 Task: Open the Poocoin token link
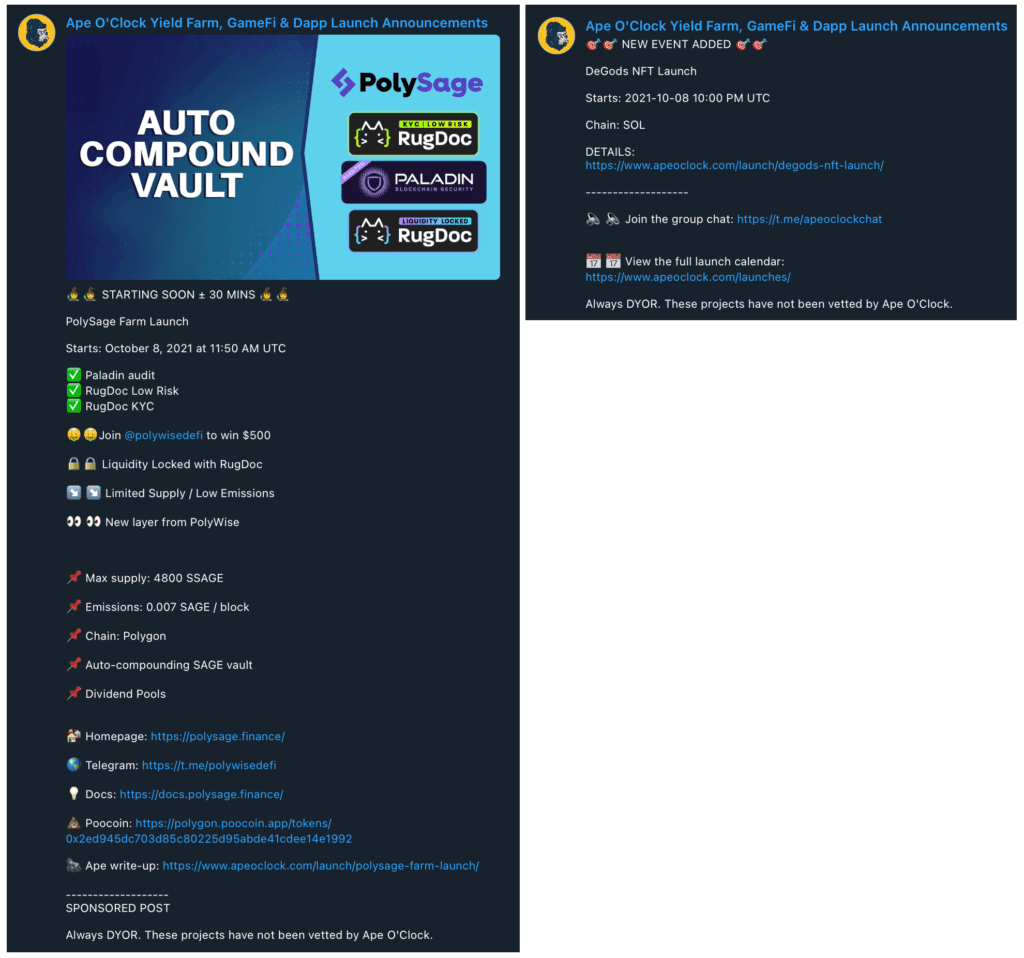[x=209, y=831]
